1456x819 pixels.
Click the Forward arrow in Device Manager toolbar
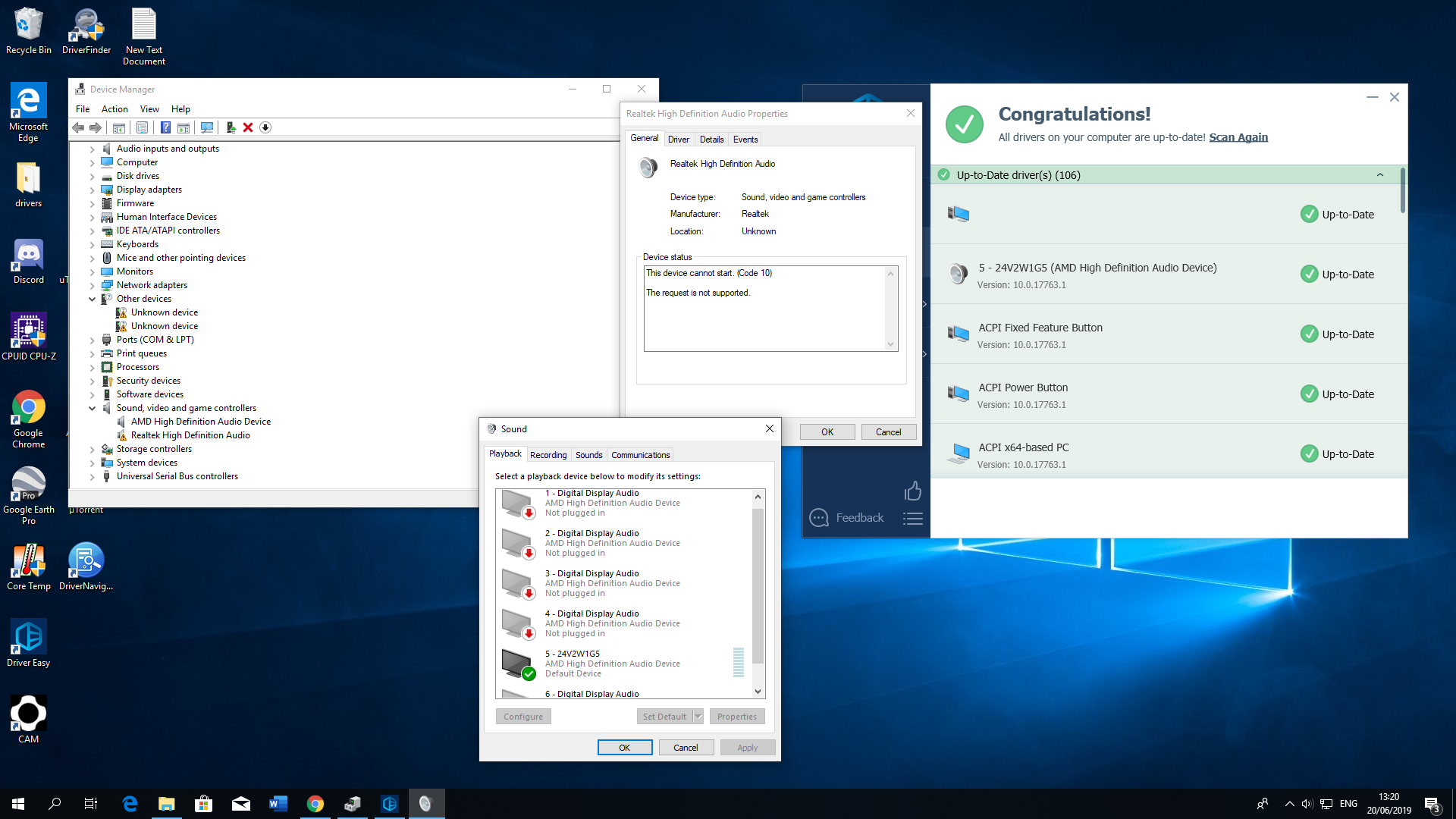point(96,127)
